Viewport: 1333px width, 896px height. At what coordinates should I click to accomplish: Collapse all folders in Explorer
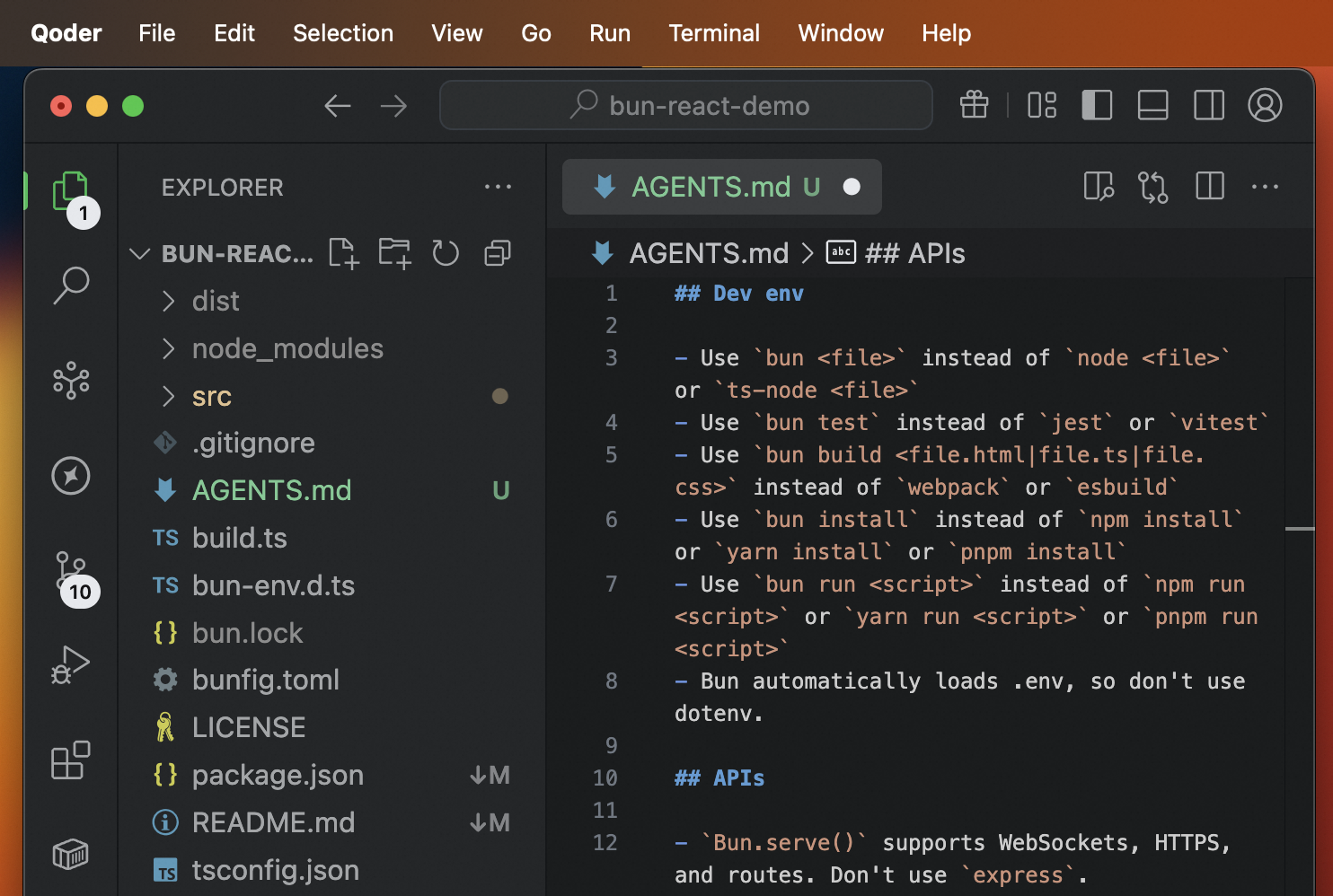click(498, 254)
